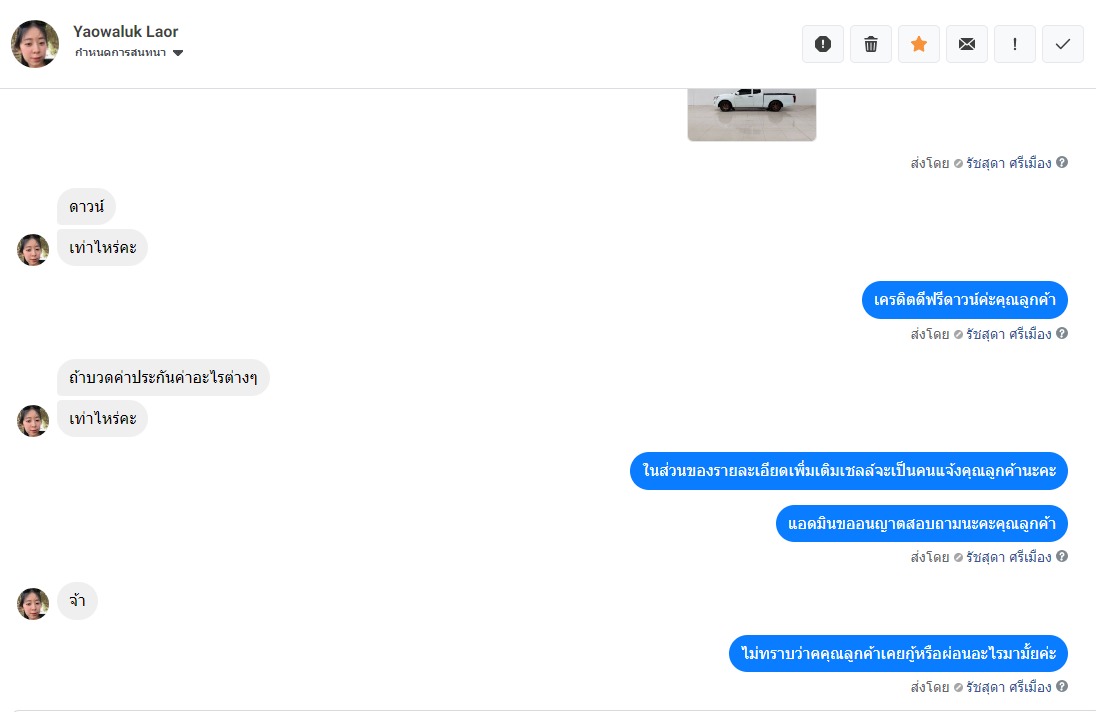Click help icon under last sent message
Viewport: 1096px width, 712px height.
click(x=1062, y=686)
